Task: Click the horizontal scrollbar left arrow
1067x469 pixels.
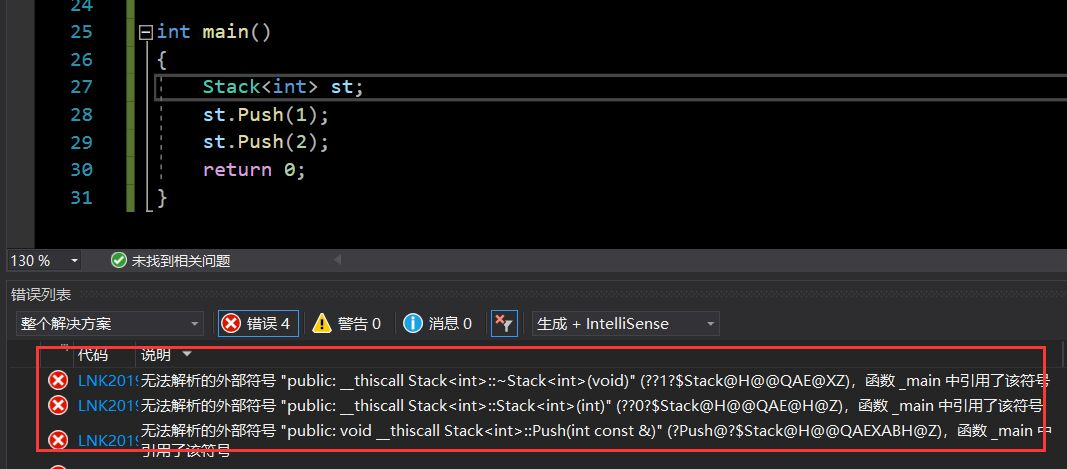Action: pos(338,260)
